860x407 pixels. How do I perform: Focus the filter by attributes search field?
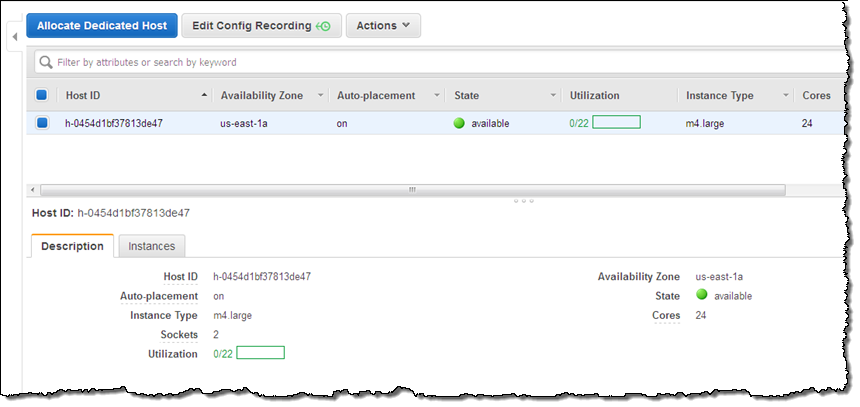440,62
